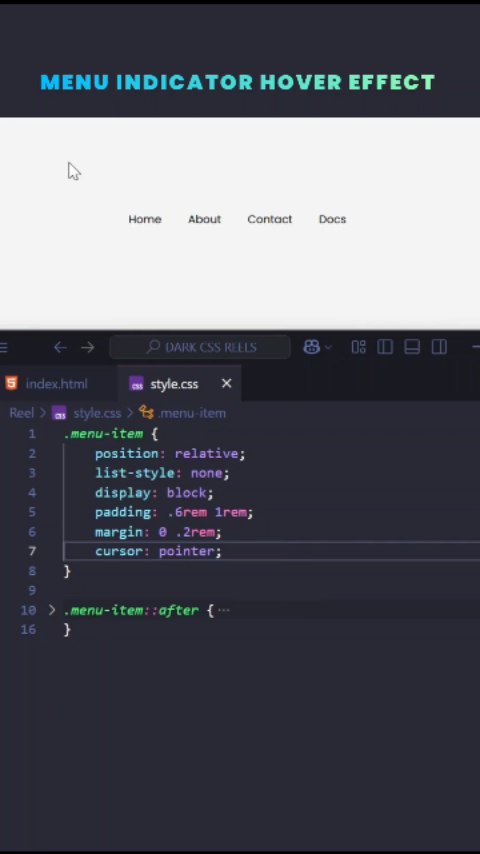Click the Contact menu link

pos(270,219)
